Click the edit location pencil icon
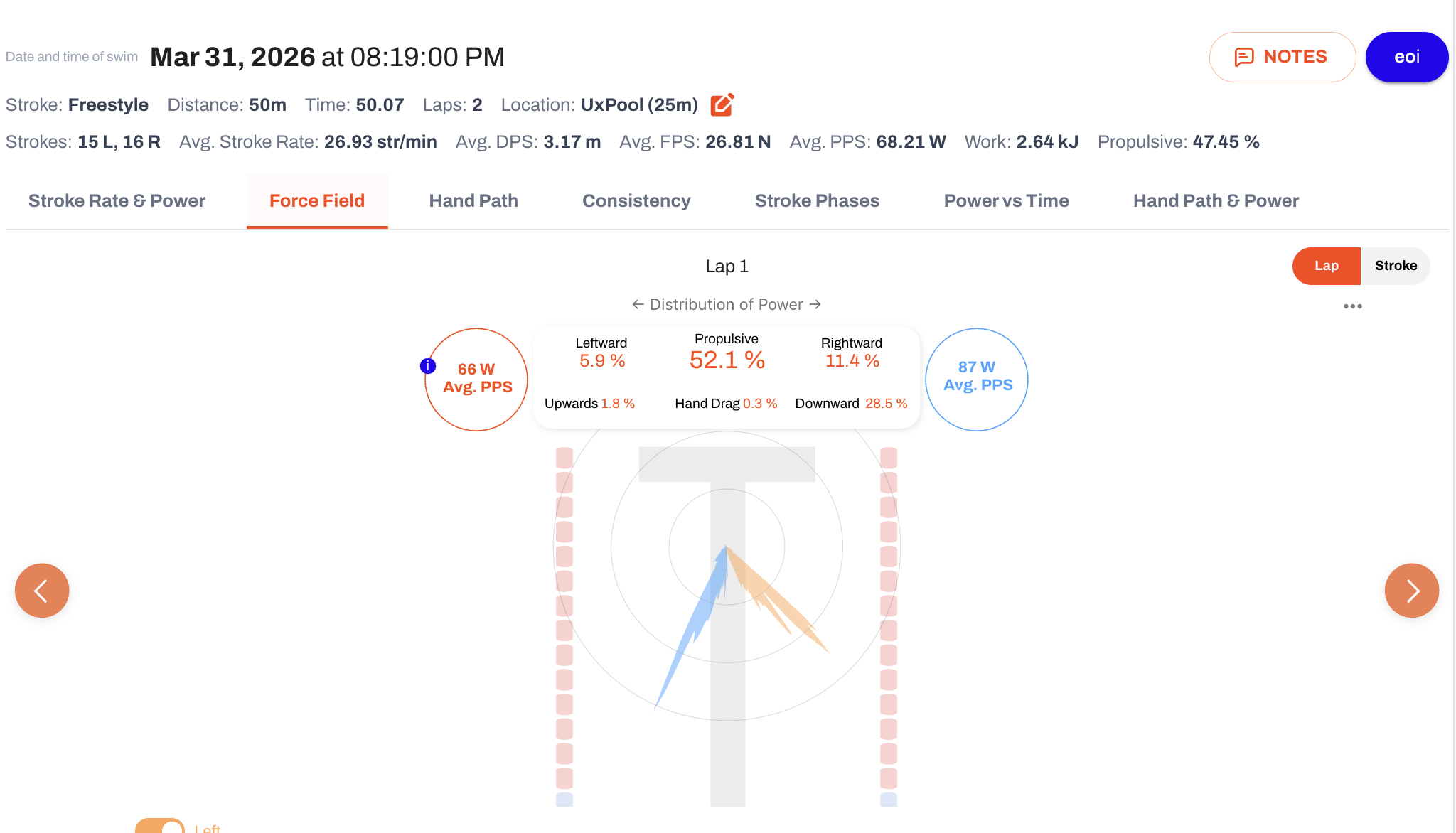This screenshot has height=833, width=1456. point(722,105)
